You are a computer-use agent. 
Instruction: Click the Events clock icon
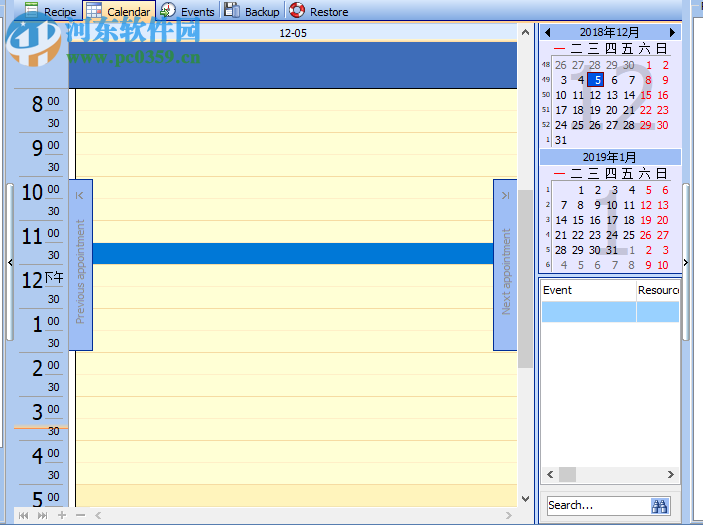tap(168, 10)
